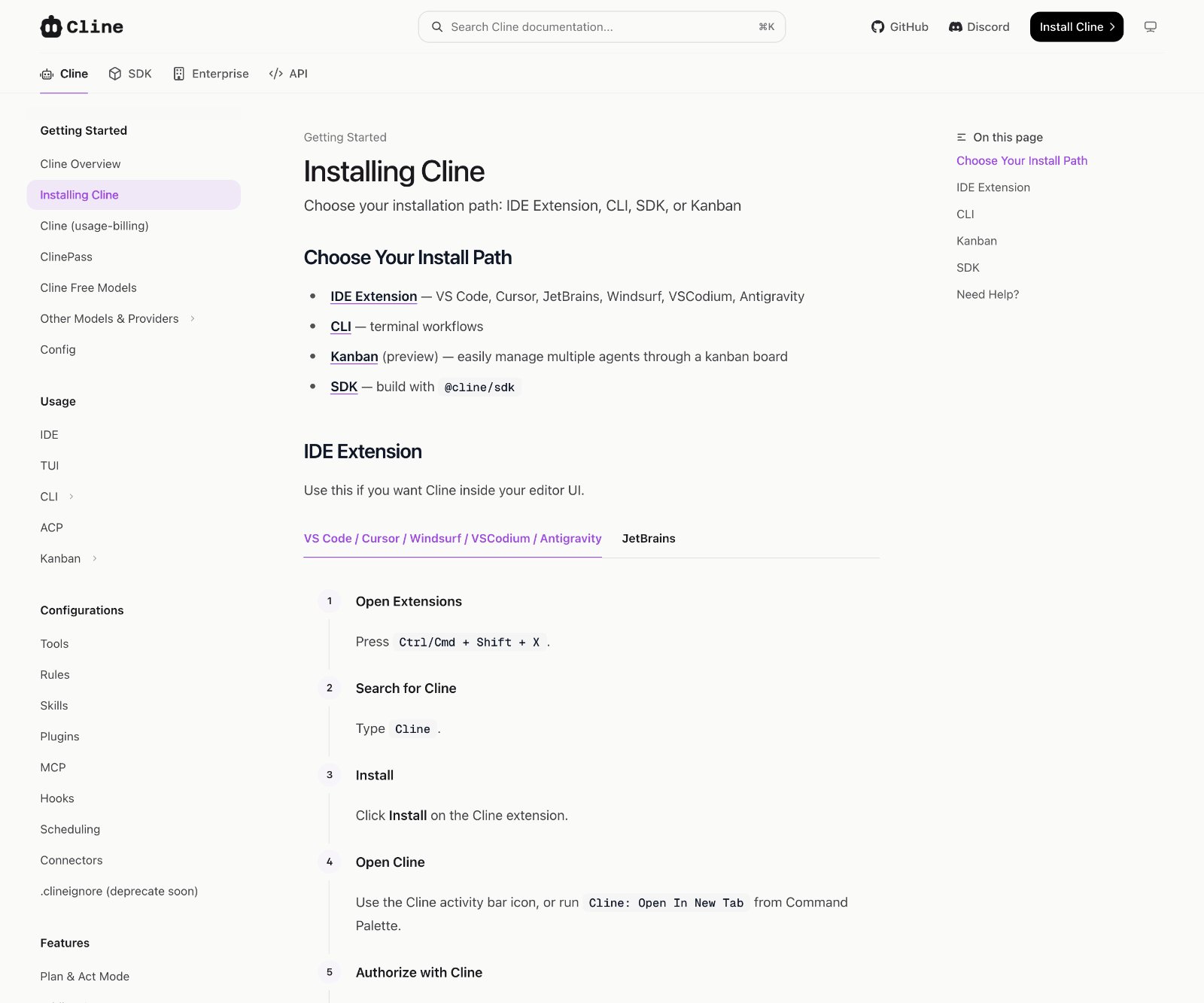The height and width of the screenshot is (1003, 1204).
Task: Select Installing Cline in sidebar
Action: (x=134, y=195)
